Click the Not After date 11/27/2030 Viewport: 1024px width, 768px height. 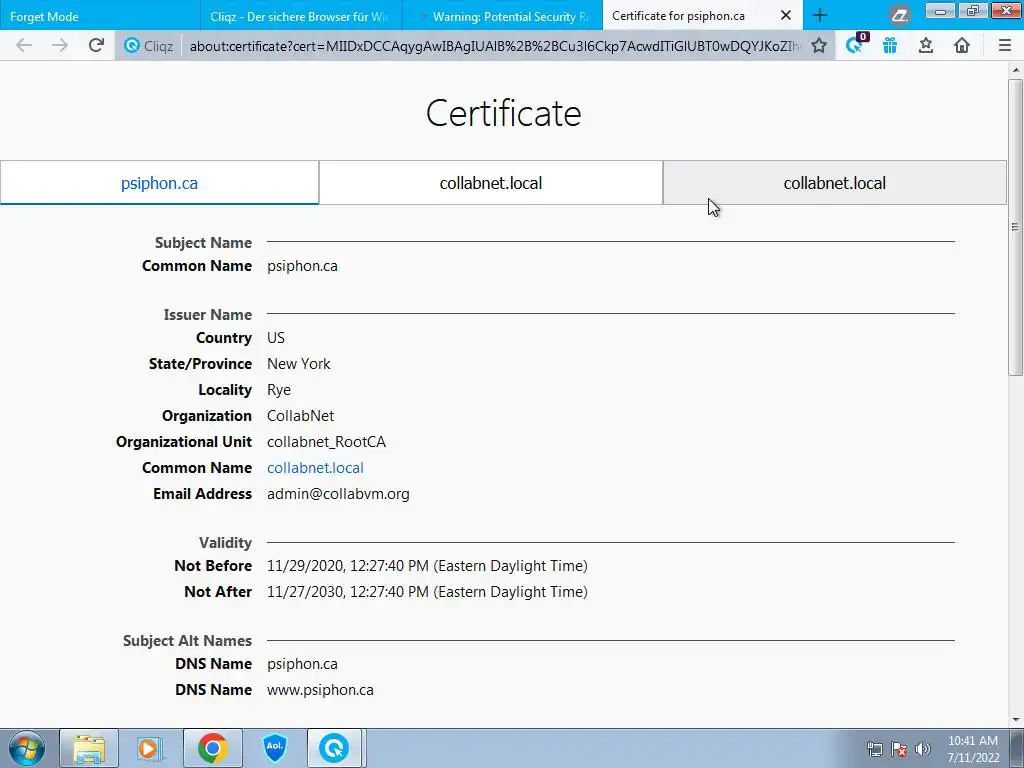tap(427, 592)
